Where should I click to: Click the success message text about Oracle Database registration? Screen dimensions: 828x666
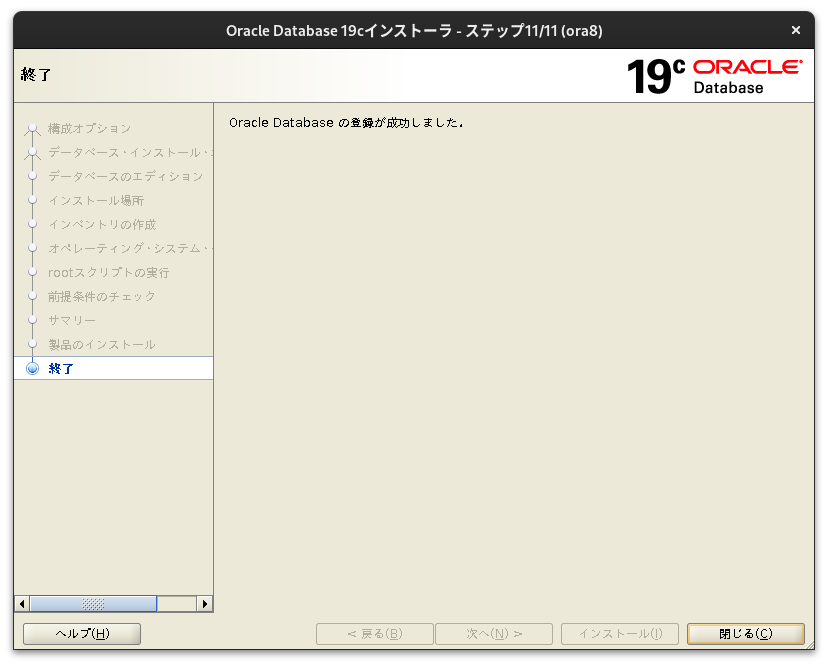click(343, 122)
